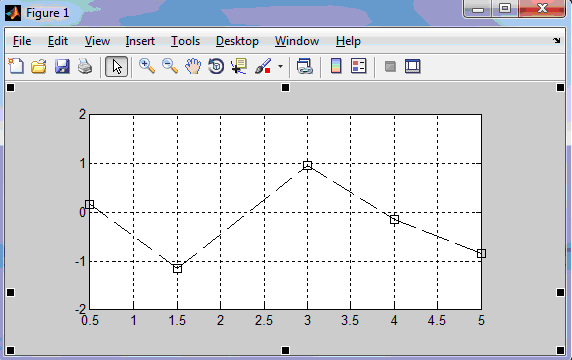
Task: Open a file via folder icon
Action: pos(39,67)
